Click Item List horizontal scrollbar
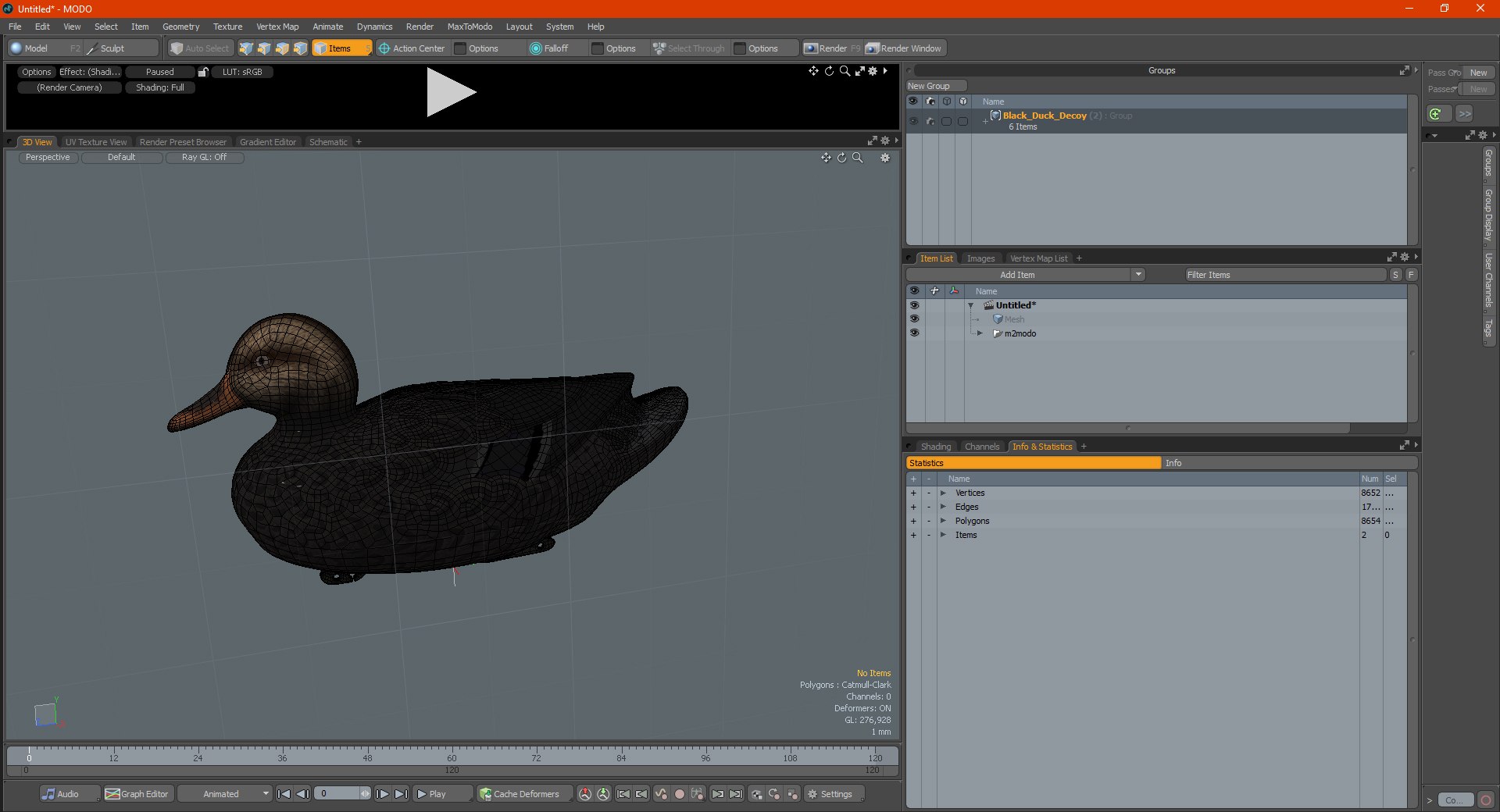Image resolution: width=1500 pixels, height=812 pixels. click(x=1128, y=428)
